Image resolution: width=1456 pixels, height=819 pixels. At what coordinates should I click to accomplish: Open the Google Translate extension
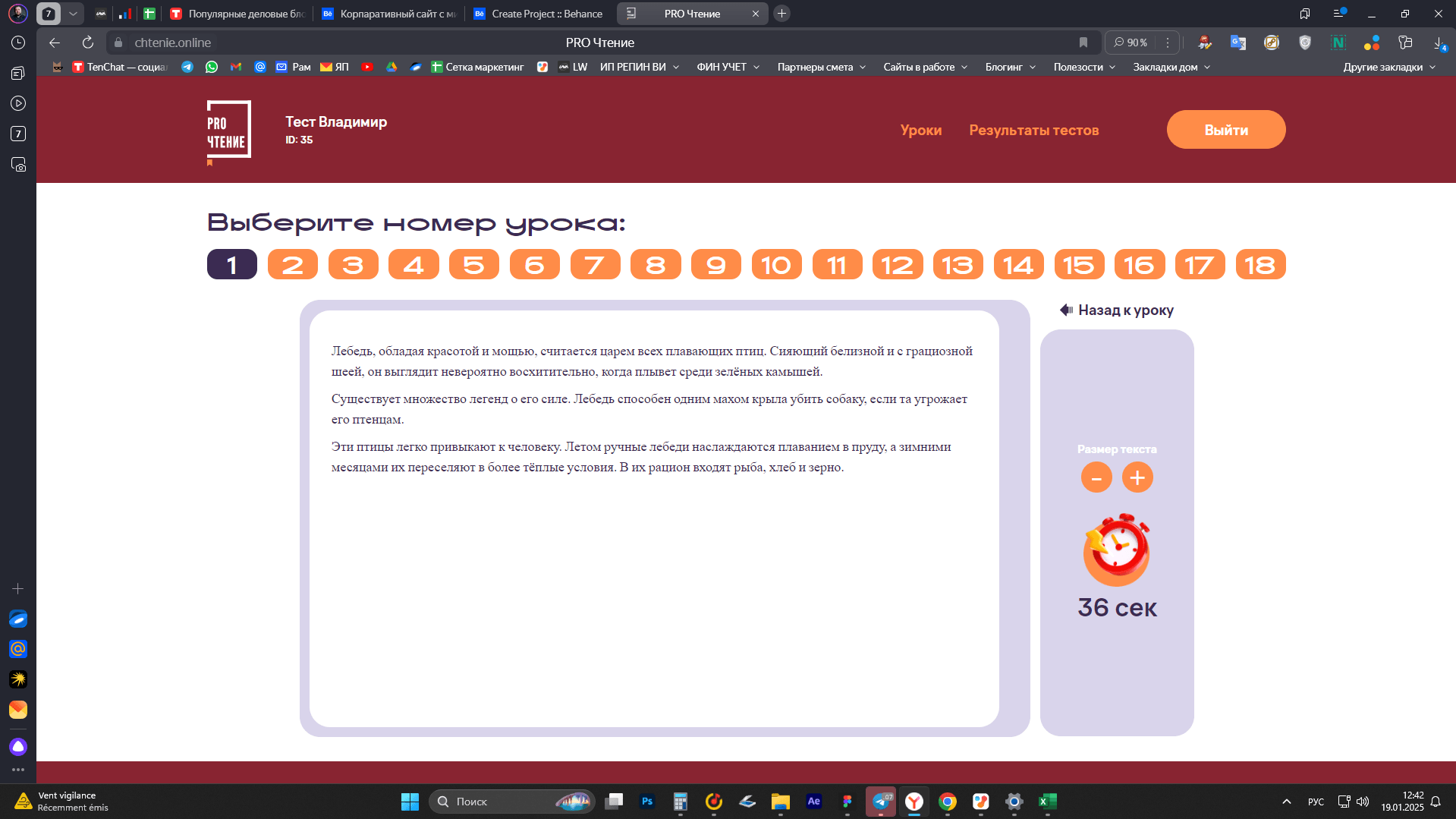coord(1238,43)
